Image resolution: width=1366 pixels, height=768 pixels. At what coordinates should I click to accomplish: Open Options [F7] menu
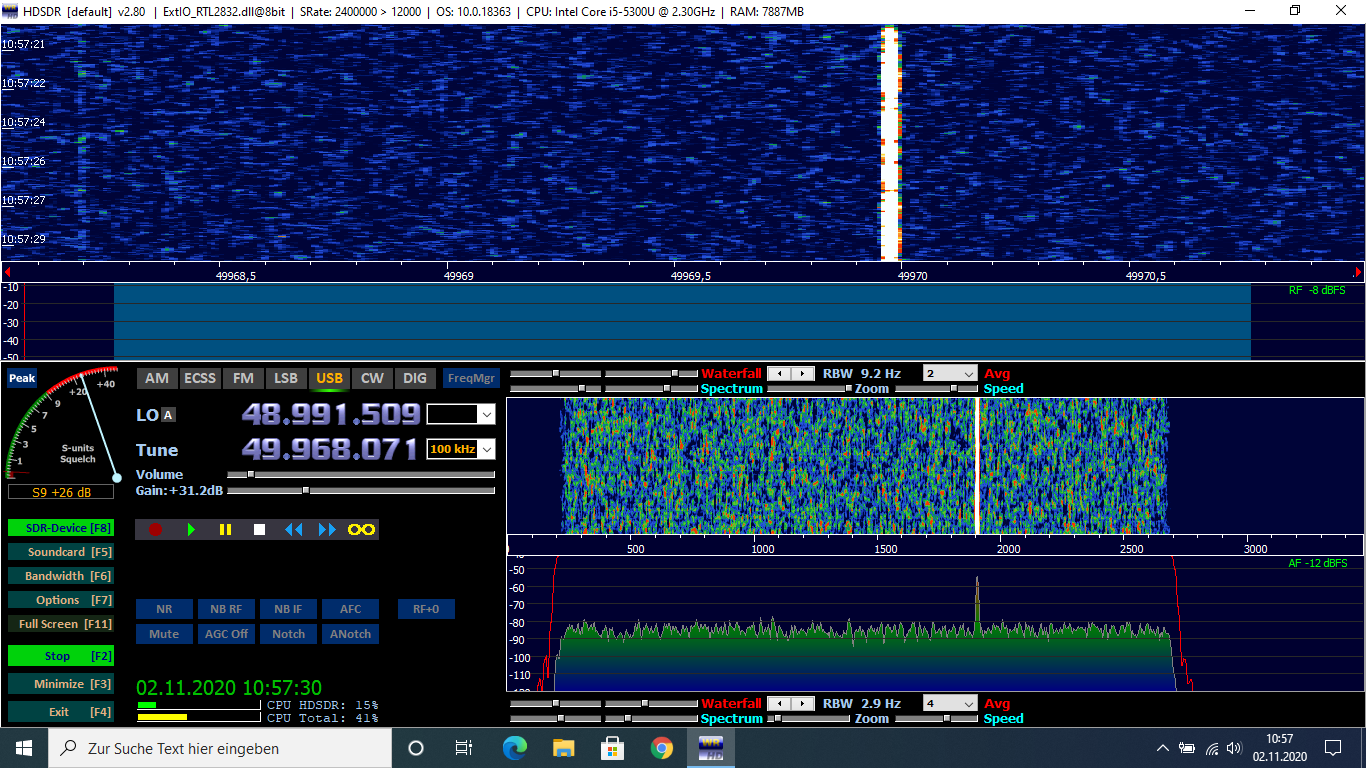click(60, 600)
